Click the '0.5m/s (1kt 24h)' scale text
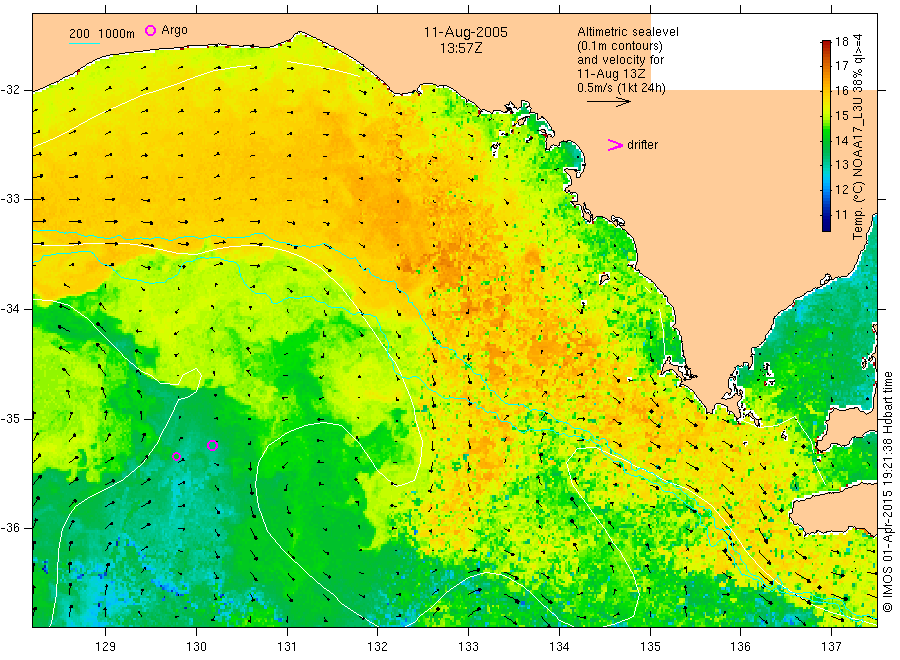 click(621, 88)
